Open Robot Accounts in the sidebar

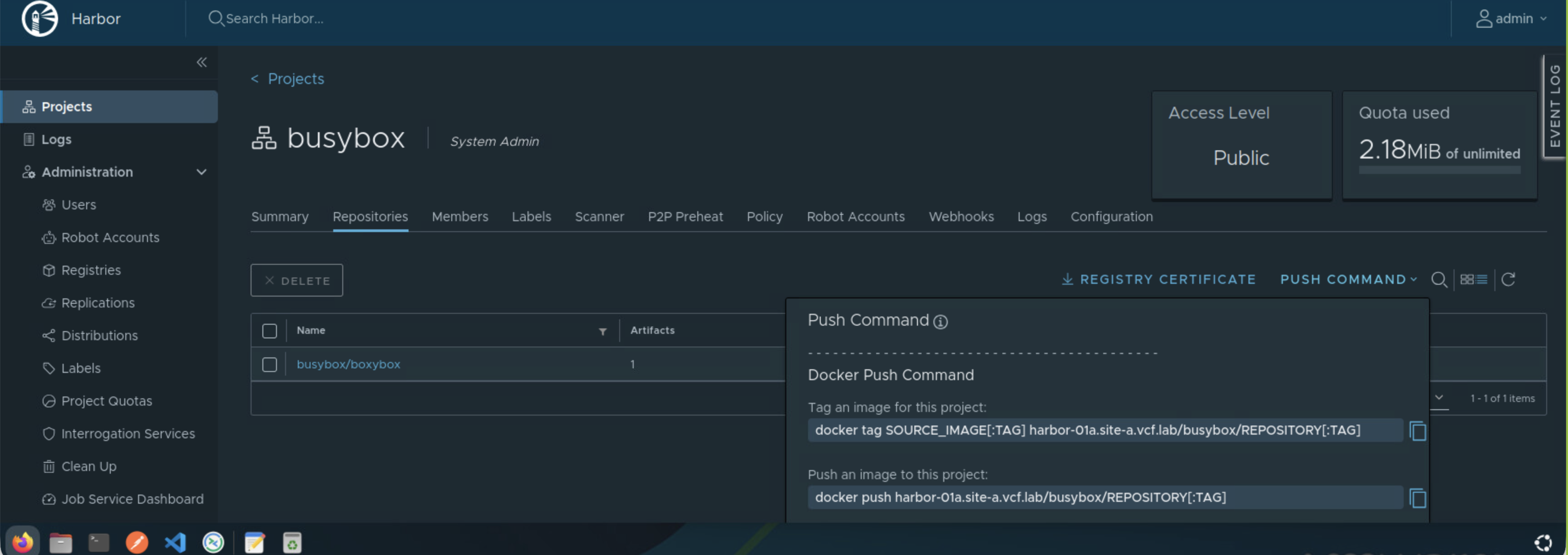[110, 238]
